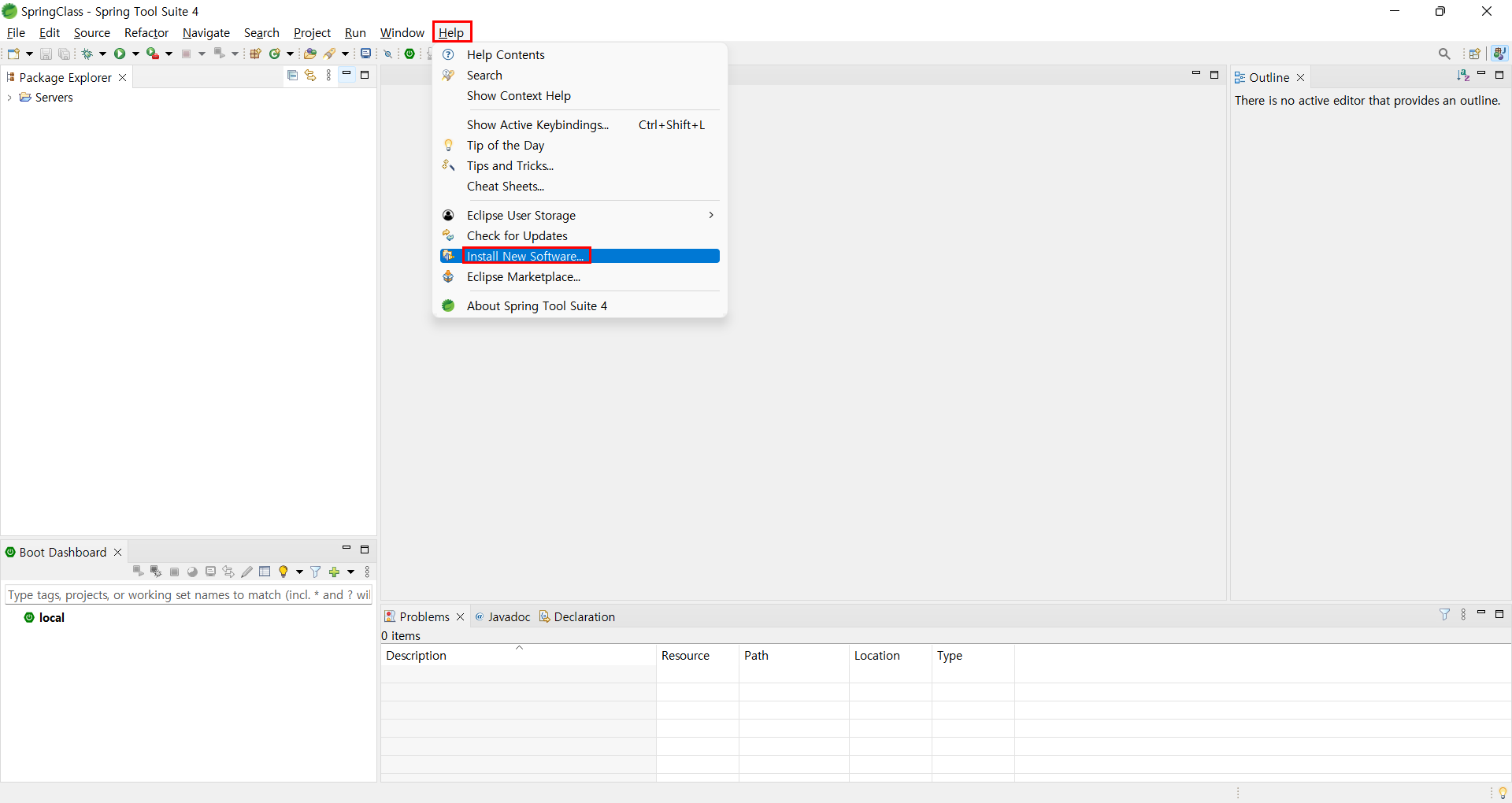This screenshot has width=1512, height=803.
Task: Click Boot Dashboard pencil edit icon
Action: [246, 572]
